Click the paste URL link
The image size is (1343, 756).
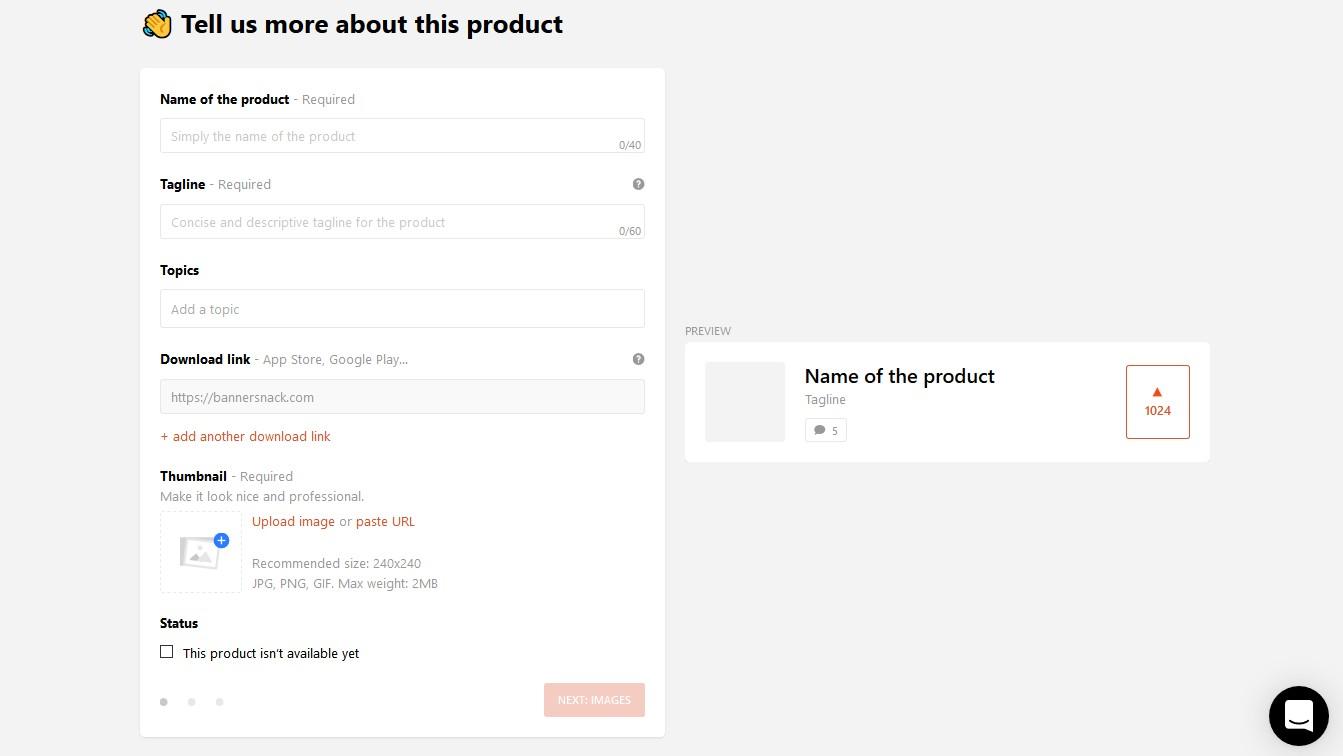(385, 521)
